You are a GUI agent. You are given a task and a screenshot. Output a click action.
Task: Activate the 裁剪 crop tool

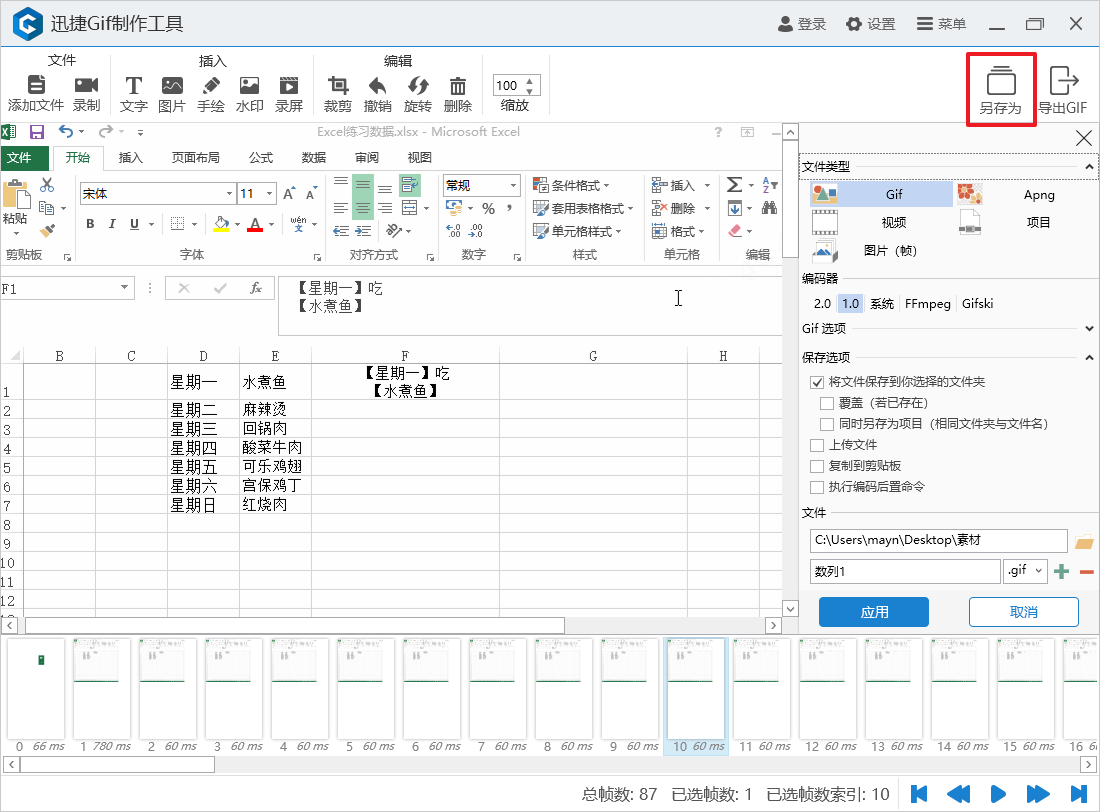(x=340, y=88)
